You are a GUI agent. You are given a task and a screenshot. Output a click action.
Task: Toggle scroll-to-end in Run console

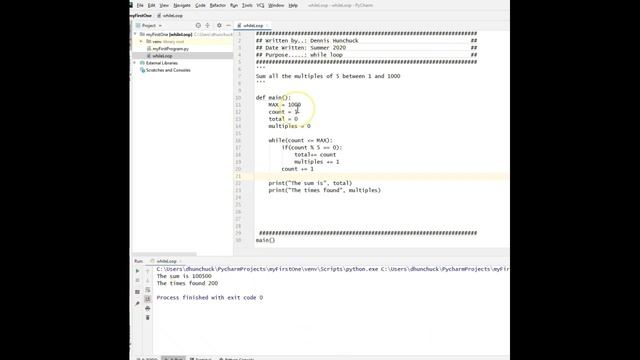(x=148, y=299)
